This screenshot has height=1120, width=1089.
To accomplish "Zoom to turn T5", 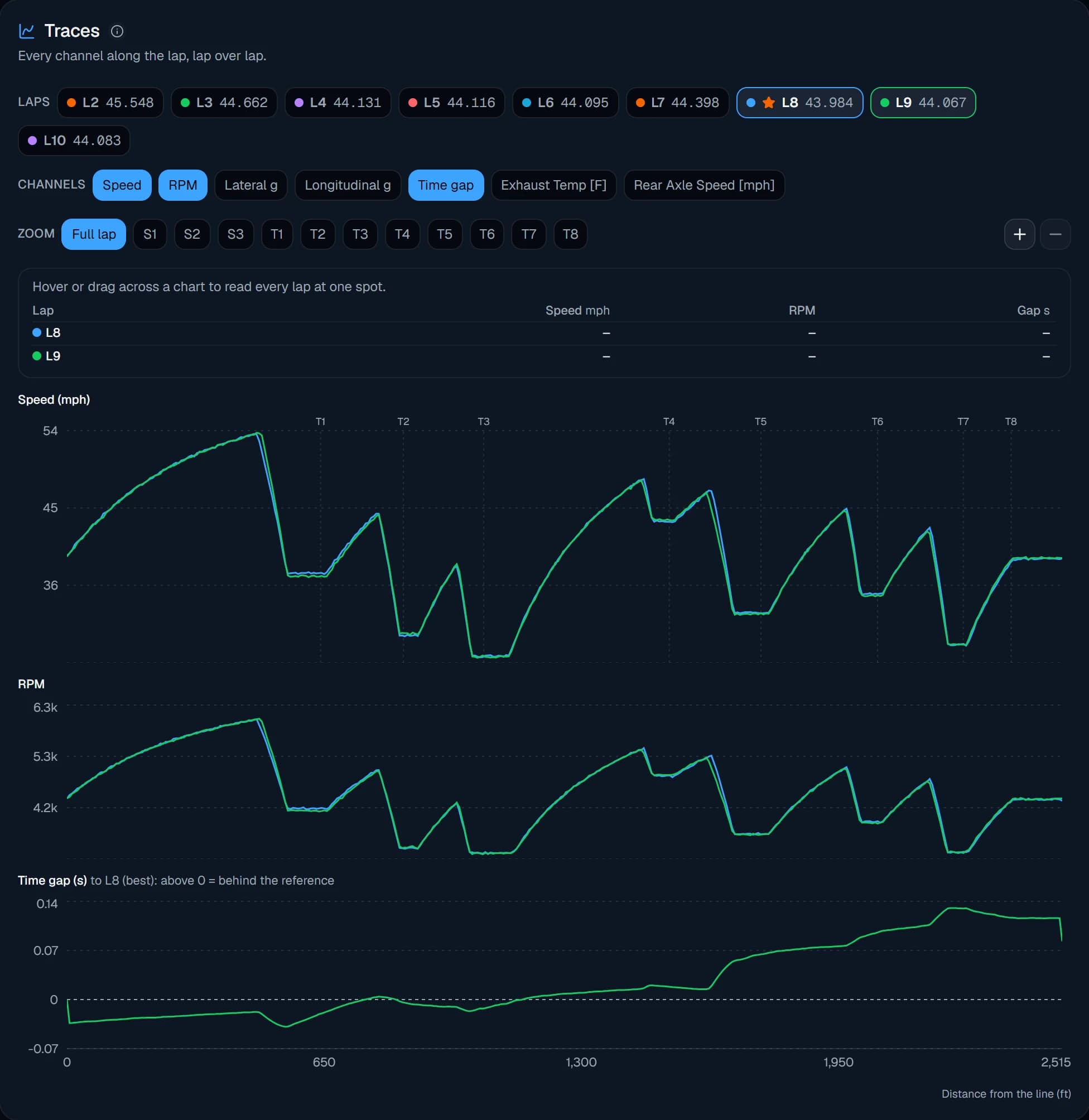I will point(445,234).
